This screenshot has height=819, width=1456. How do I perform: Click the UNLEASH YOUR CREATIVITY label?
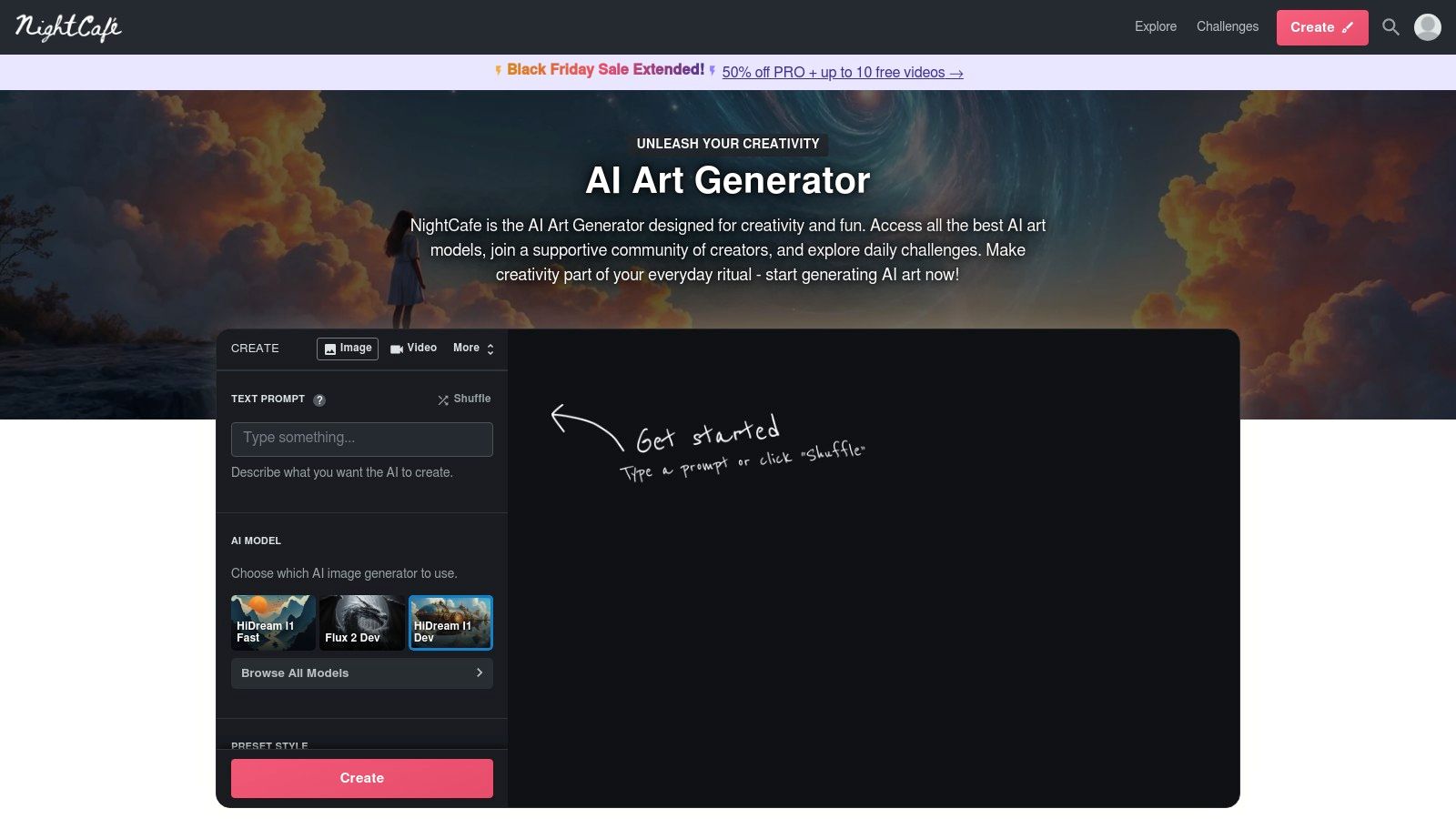tap(728, 144)
